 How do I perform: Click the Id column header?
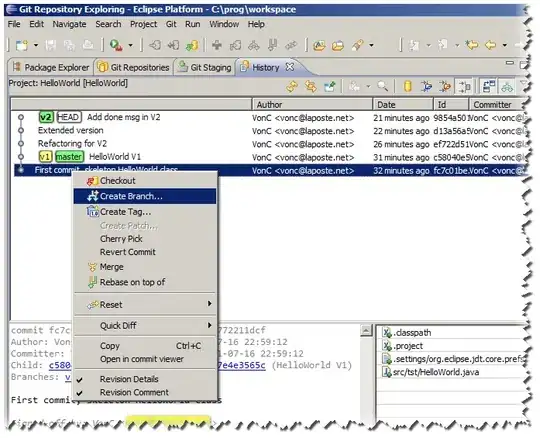[x=451, y=104]
